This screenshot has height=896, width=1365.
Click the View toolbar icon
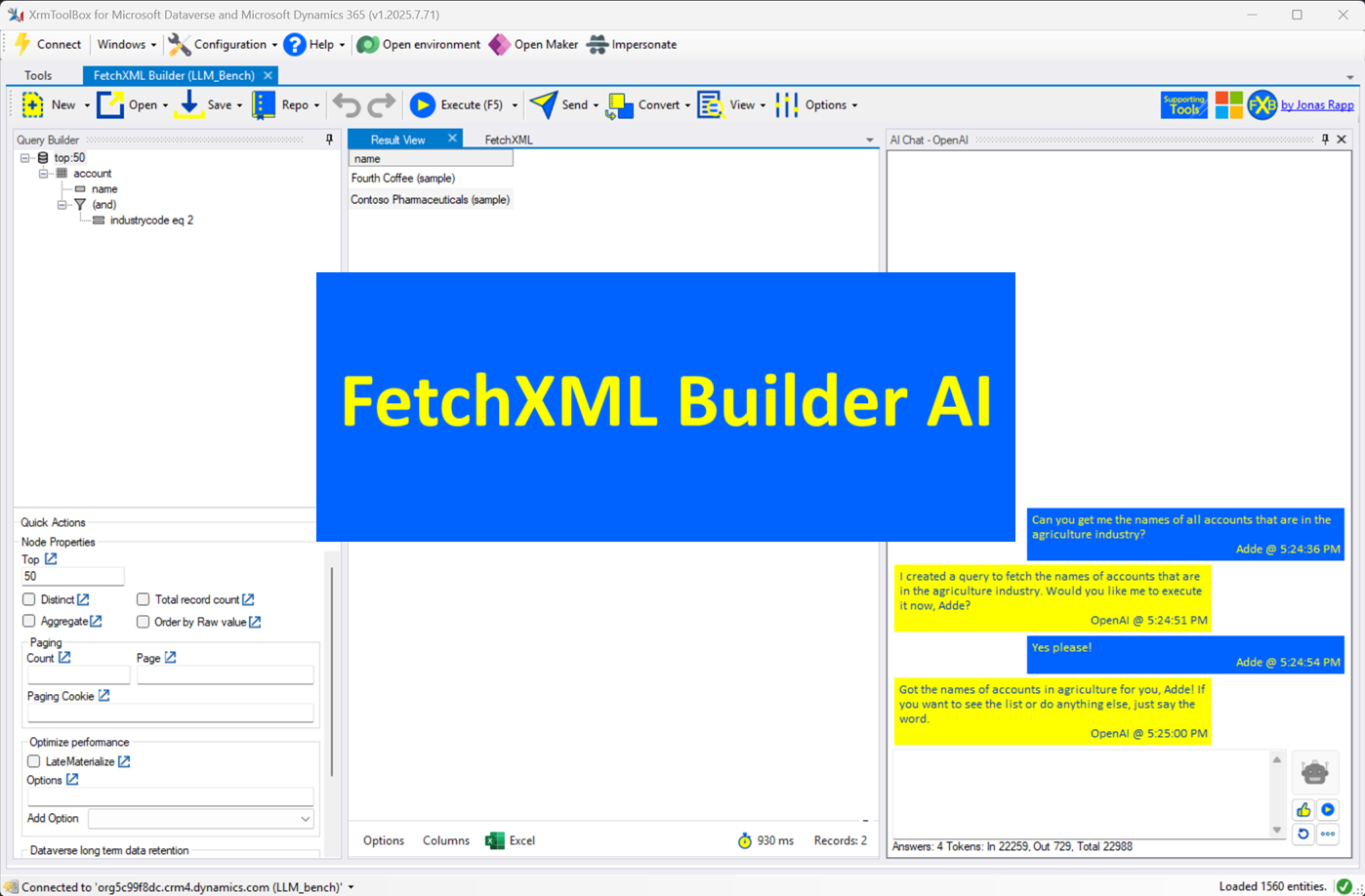pyautogui.click(x=711, y=104)
